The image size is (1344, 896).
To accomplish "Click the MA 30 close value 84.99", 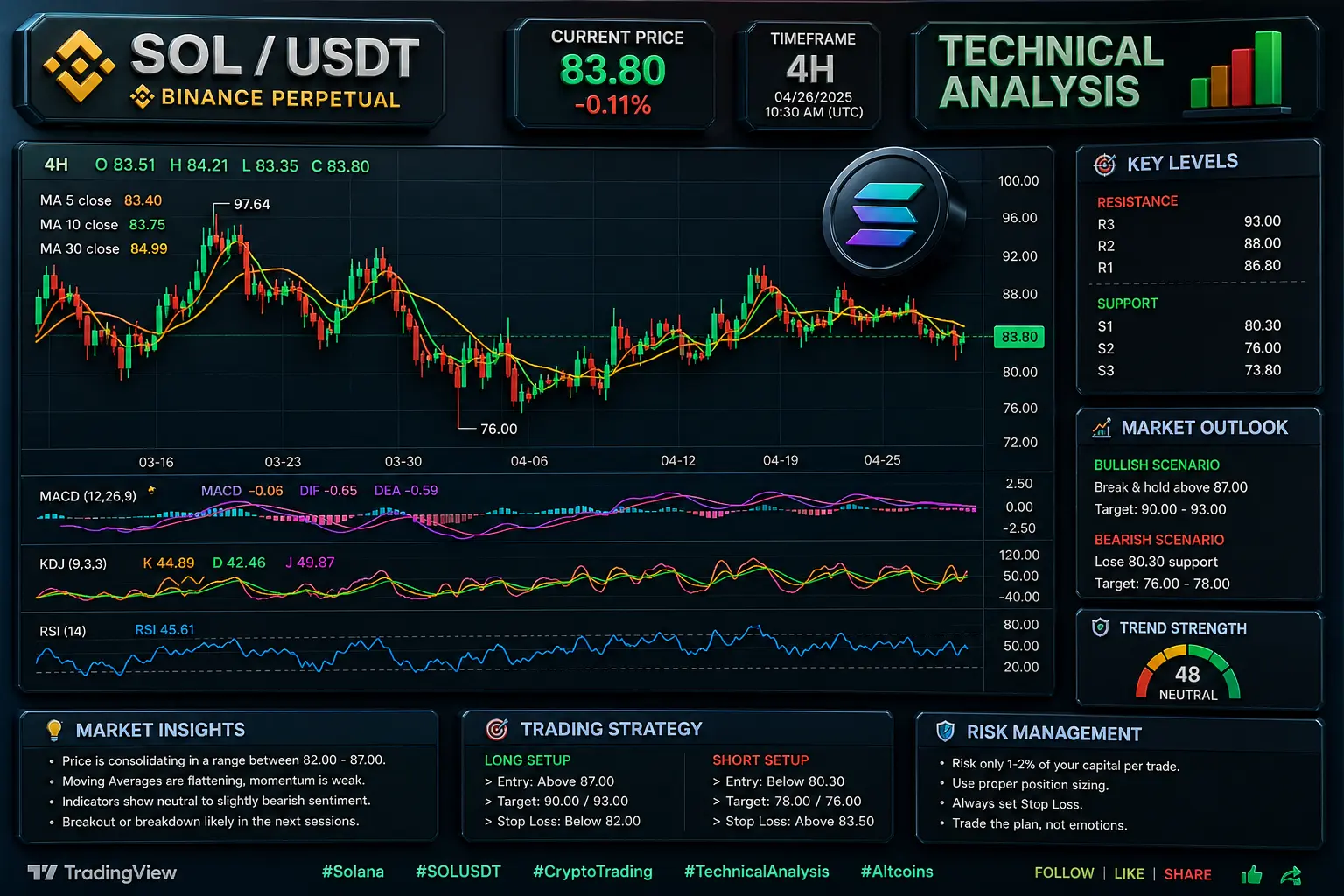I will pos(149,248).
